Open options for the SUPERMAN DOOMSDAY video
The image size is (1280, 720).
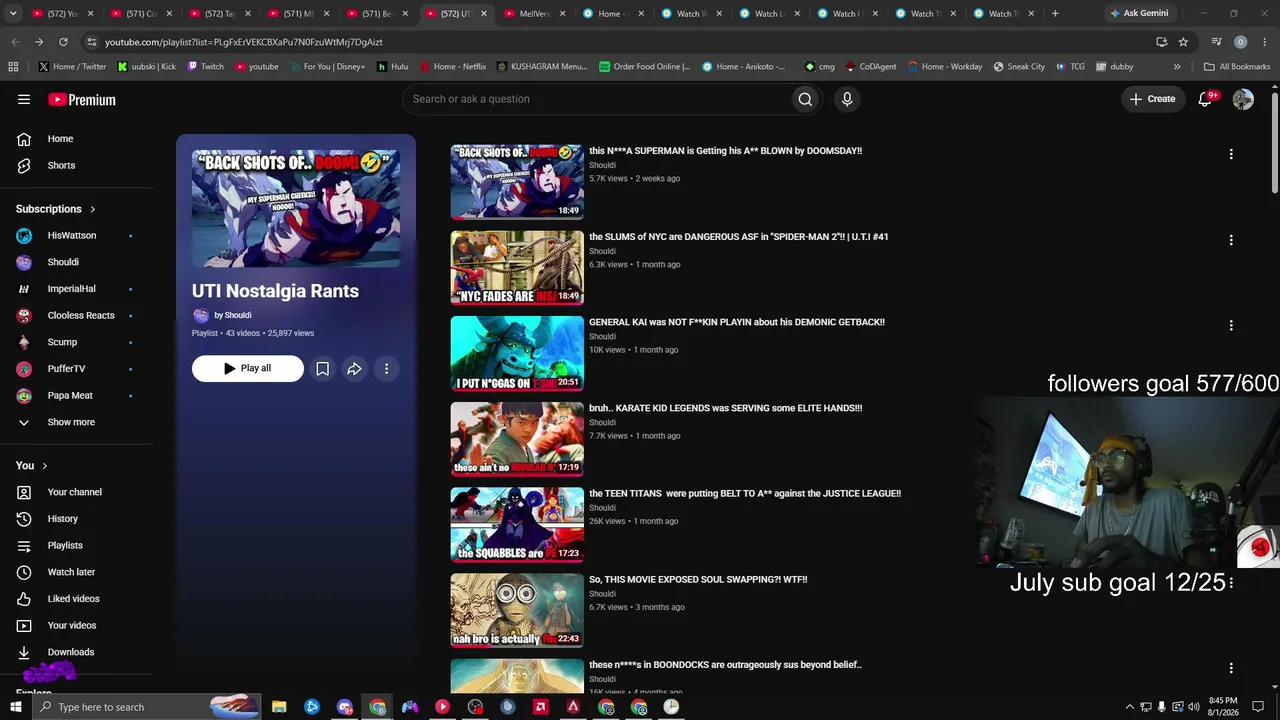tap(1231, 154)
